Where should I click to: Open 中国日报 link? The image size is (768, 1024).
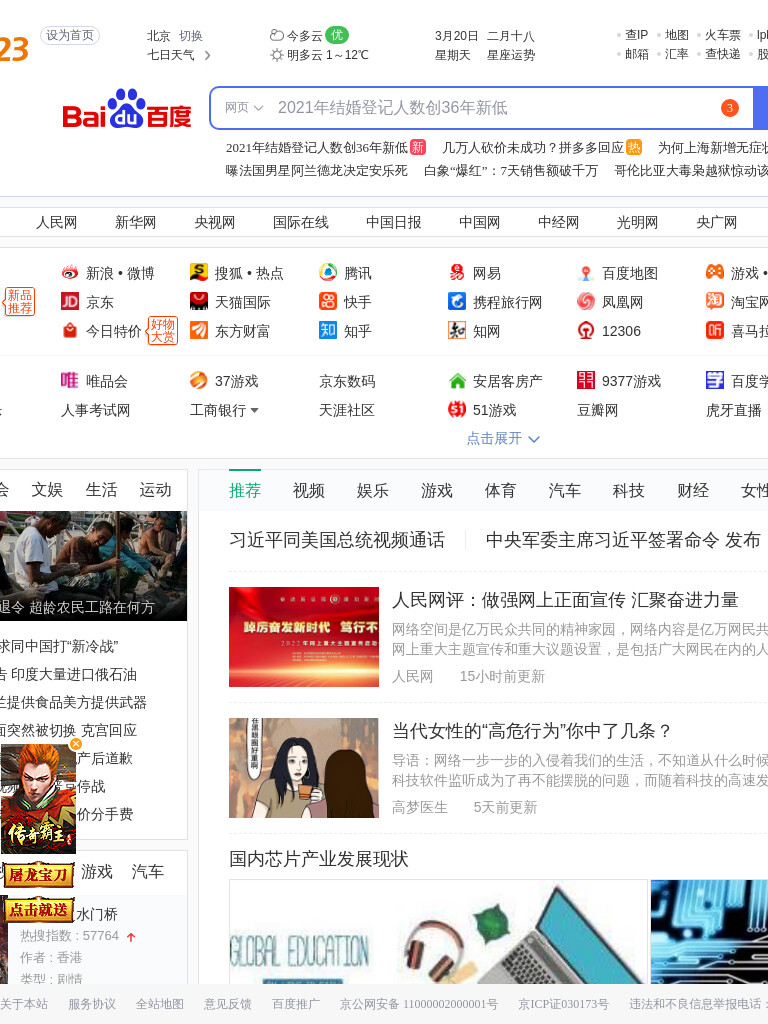pyautogui.click(x=394, y=223)
